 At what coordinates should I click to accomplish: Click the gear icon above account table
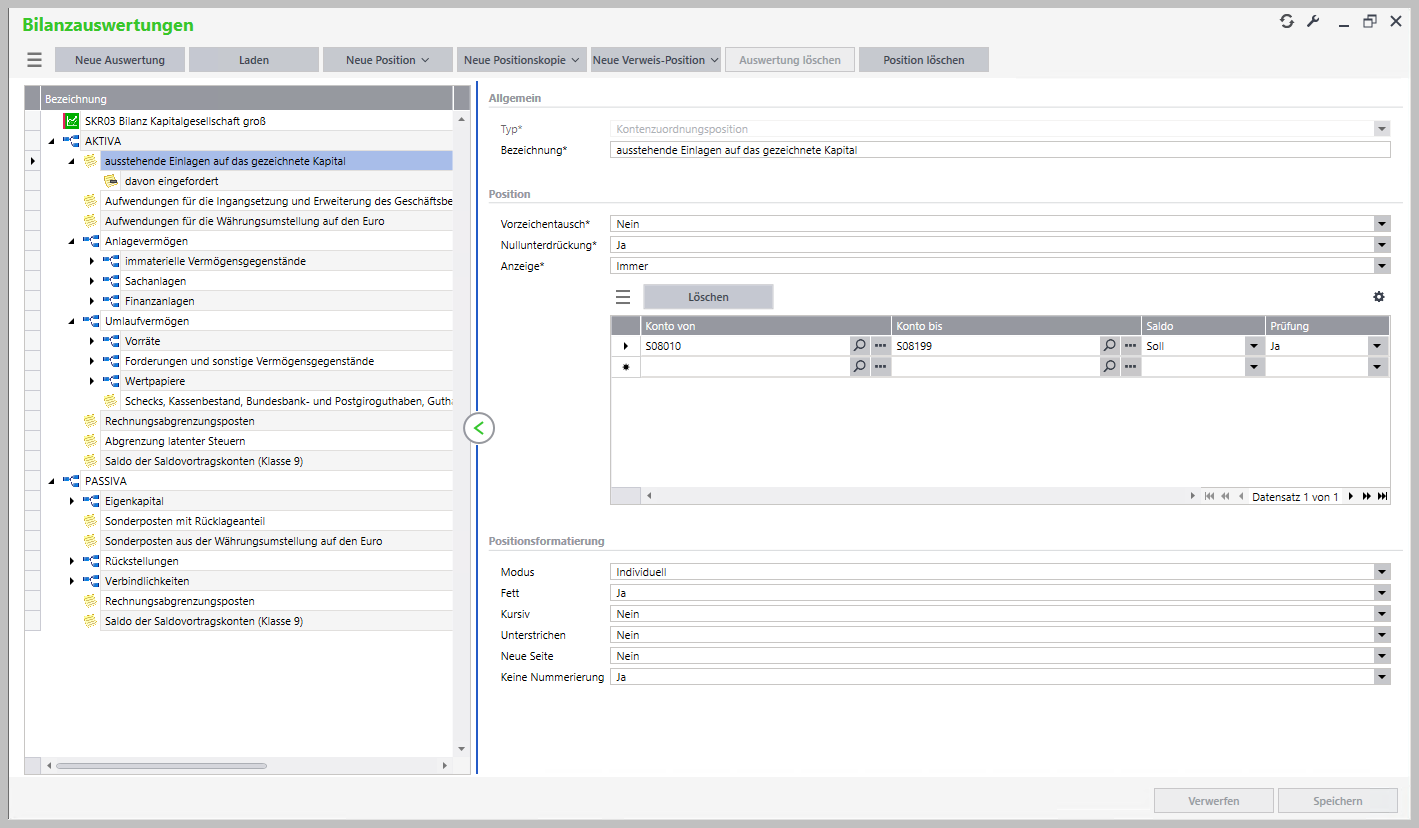pyautogui.click(x=1379, y=297)
